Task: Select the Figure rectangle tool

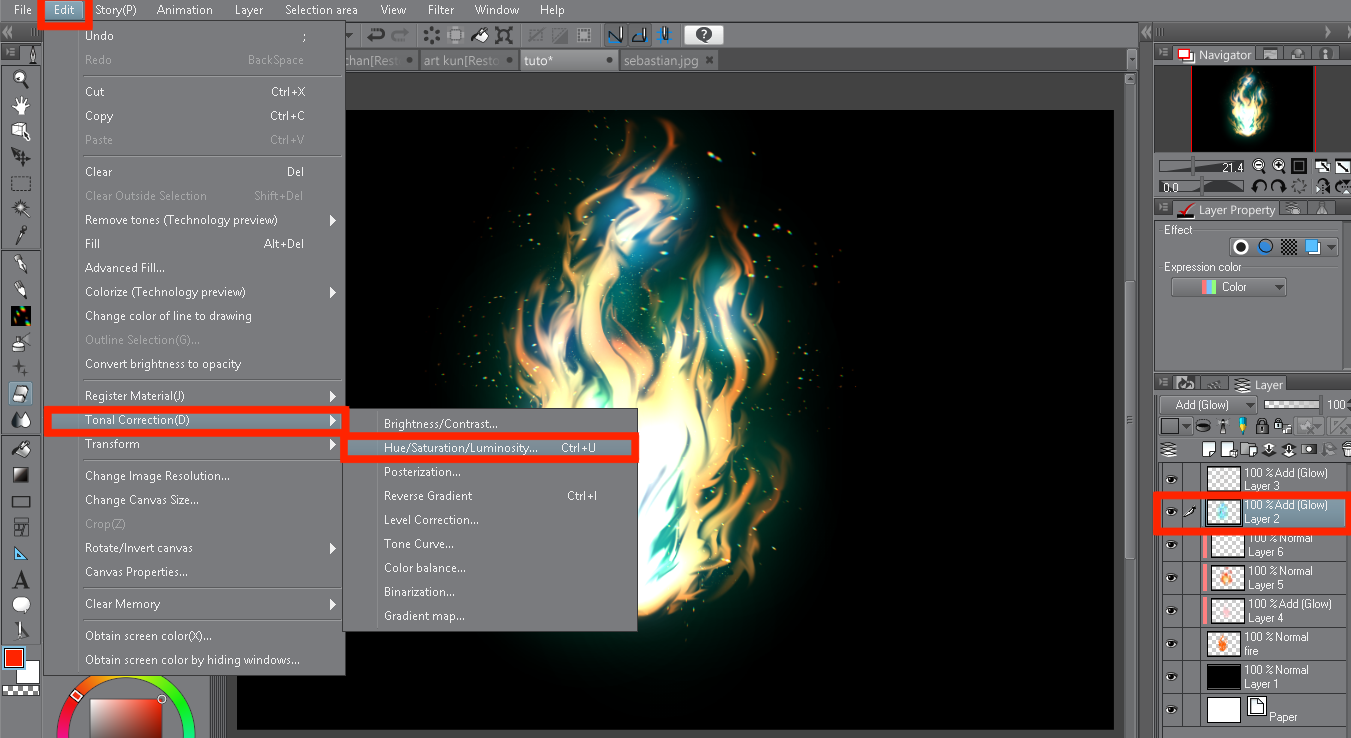Action: 20,501
